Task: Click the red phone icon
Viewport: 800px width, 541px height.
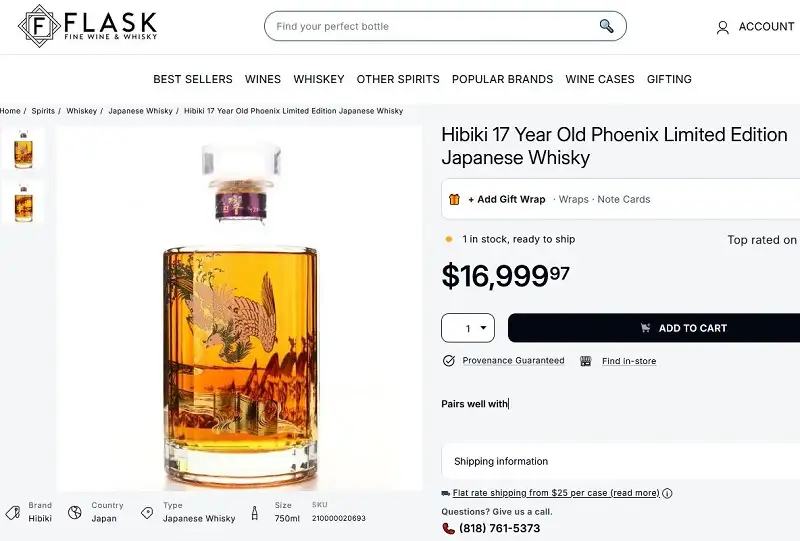Action: pyautogui.click(x=448, y=528)
